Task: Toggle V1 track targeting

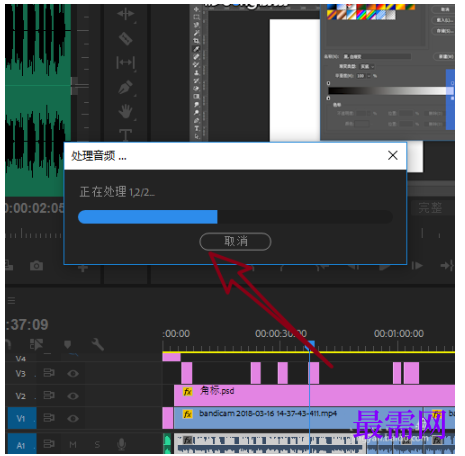Action: (x=22, y=418)
